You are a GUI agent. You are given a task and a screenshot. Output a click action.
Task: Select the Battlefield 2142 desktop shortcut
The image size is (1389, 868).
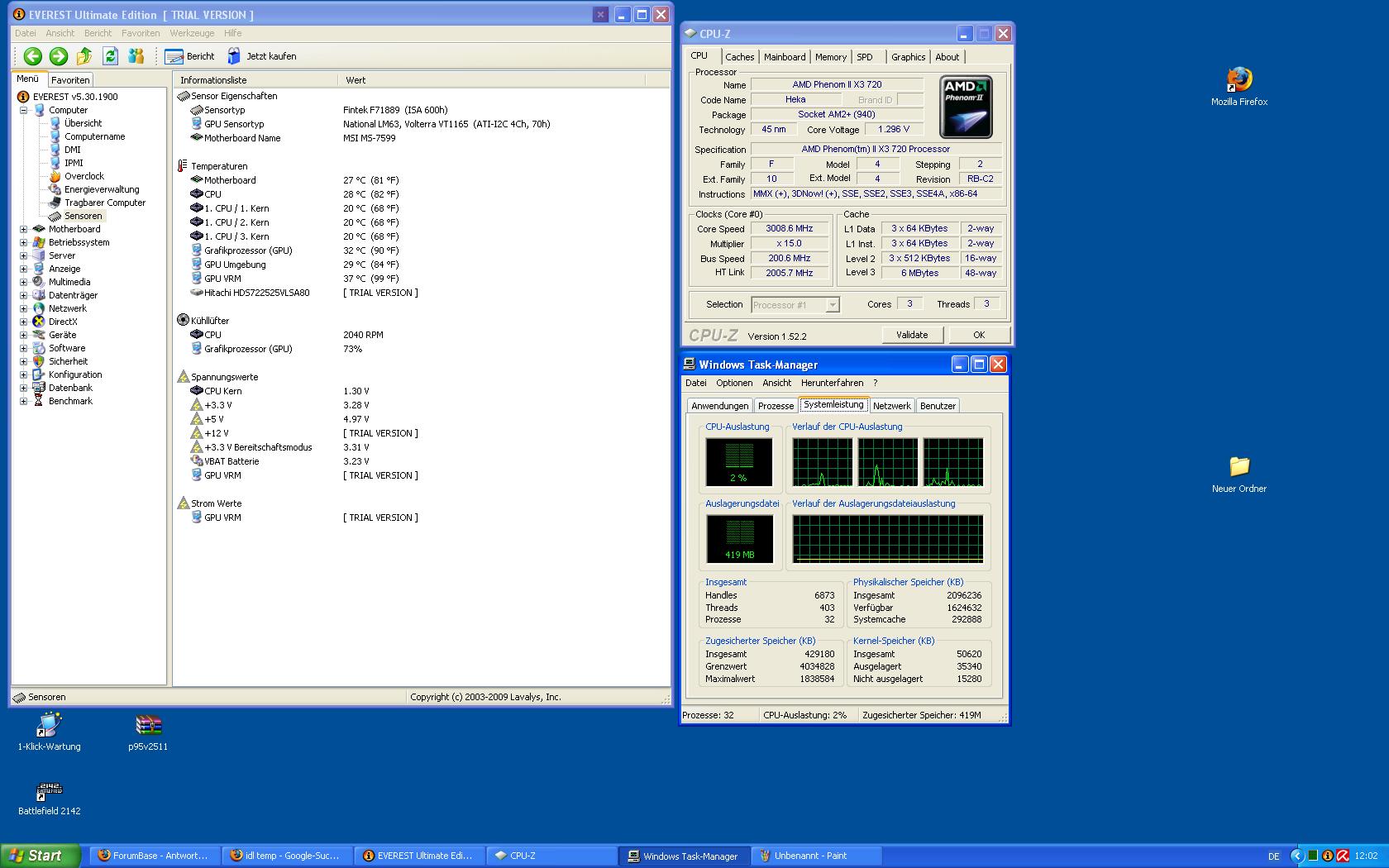50,798
